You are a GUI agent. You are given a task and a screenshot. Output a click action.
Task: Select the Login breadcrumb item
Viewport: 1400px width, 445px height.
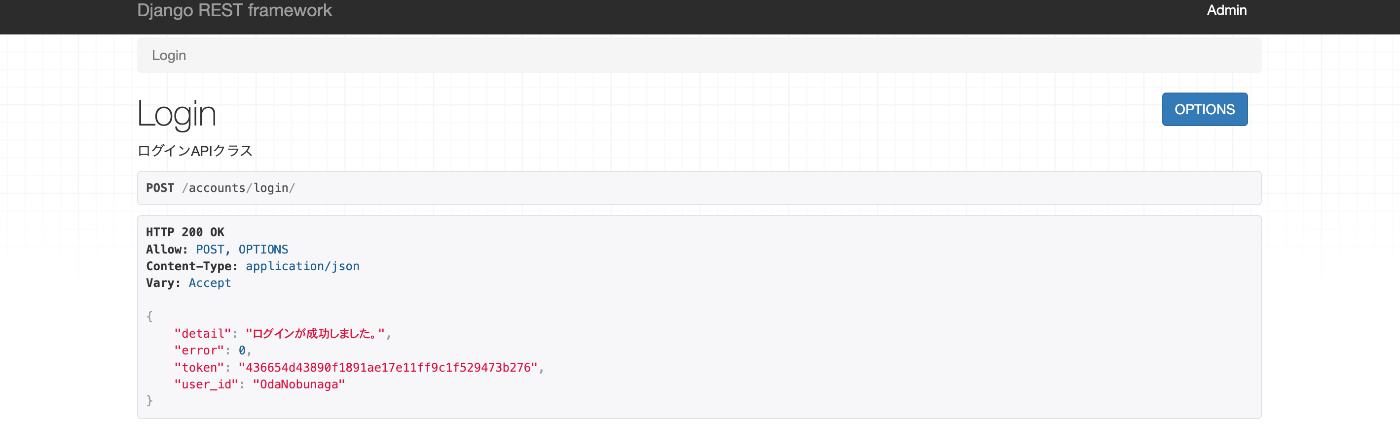(x=169, y=55)
